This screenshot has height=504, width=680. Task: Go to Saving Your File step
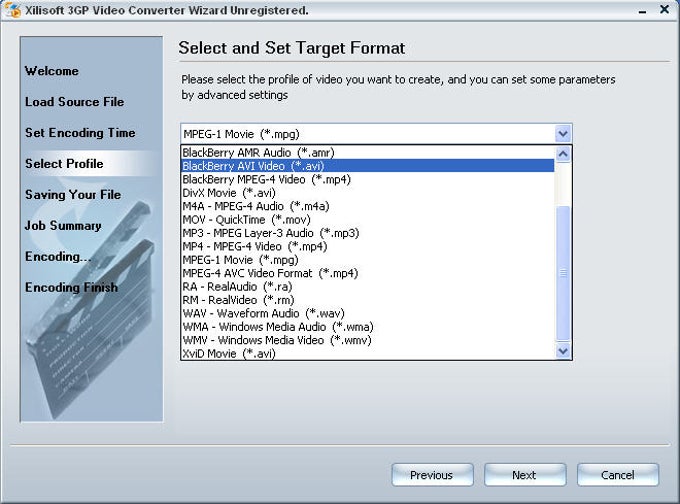(x=73, y=195)
